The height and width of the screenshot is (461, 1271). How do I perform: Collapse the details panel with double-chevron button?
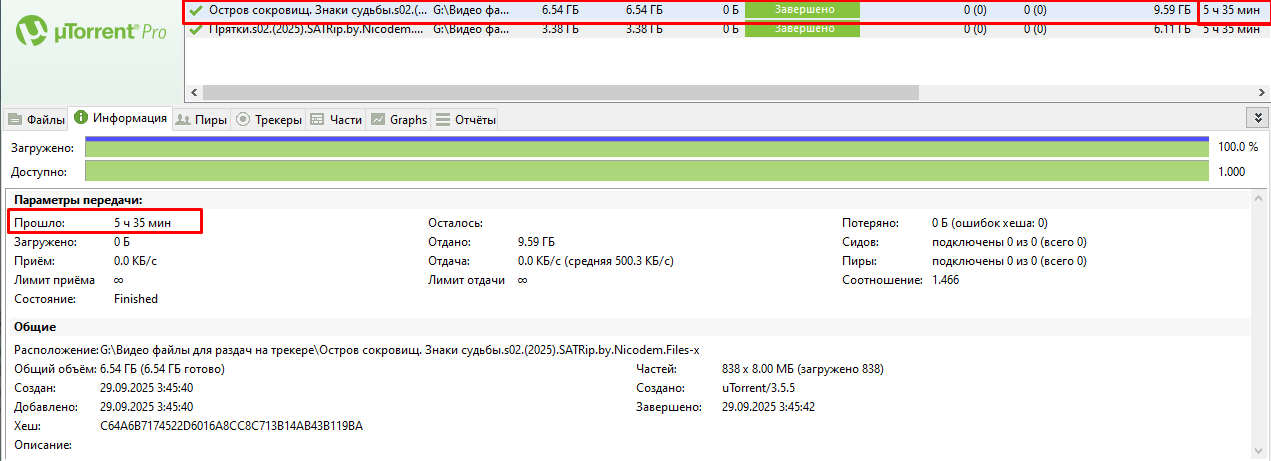point(1258,118)
